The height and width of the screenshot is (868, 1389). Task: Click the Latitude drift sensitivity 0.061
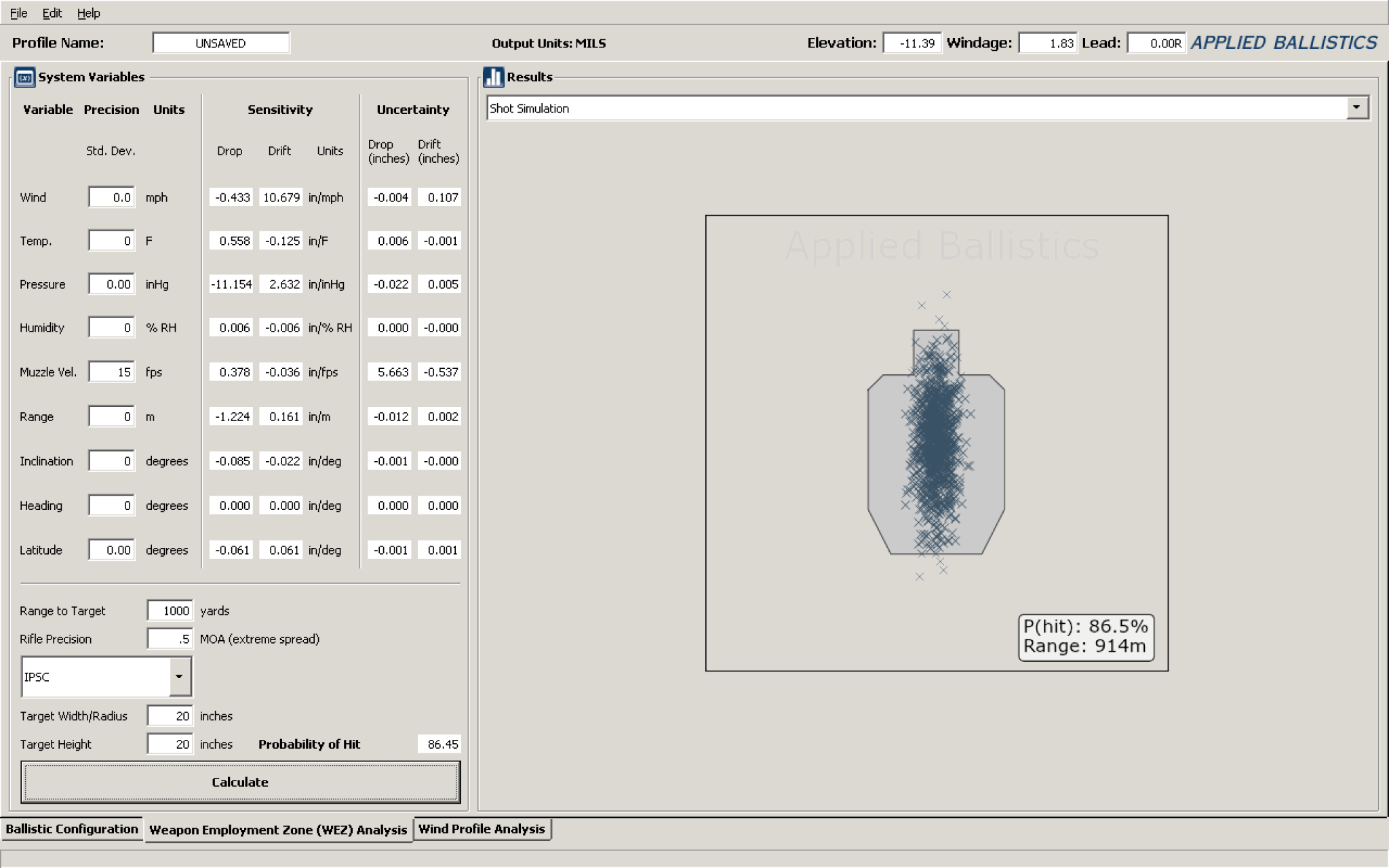pyautogui.click(x=281, y=550)
